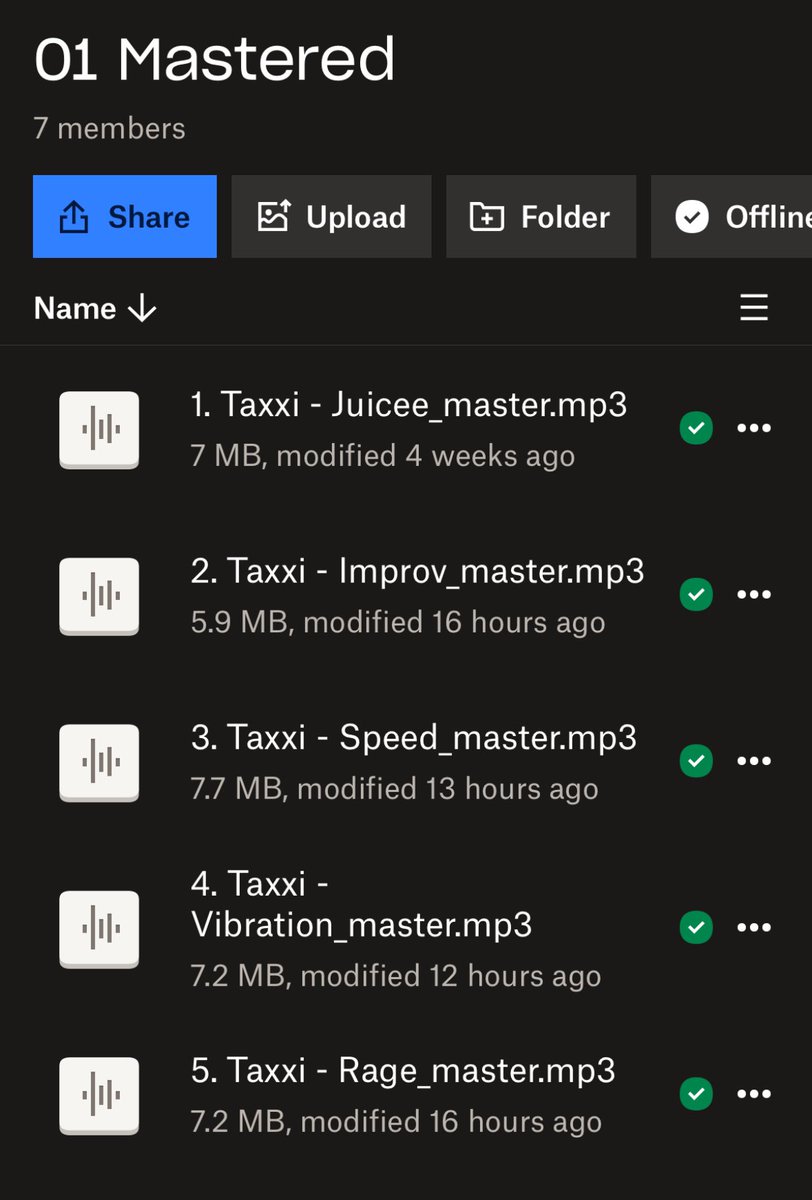Image resolution: width=812 pixels, height=1200 pixels.
Task: Reverse the Name sort order
Action: [95, 308]
